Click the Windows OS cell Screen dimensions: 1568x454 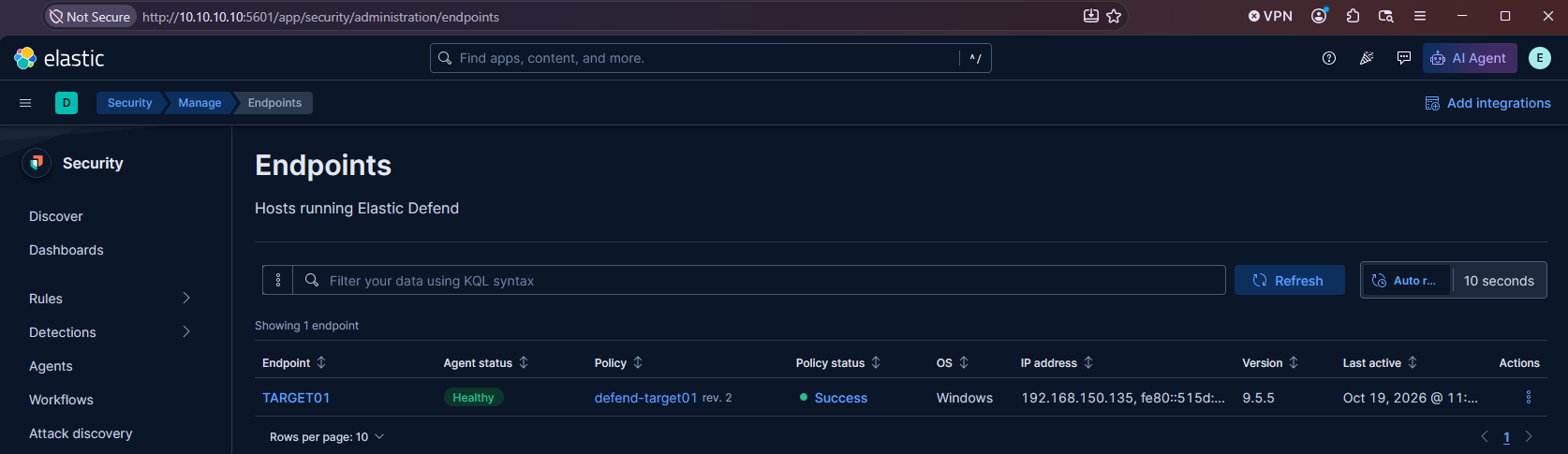[x=965, y=398]
